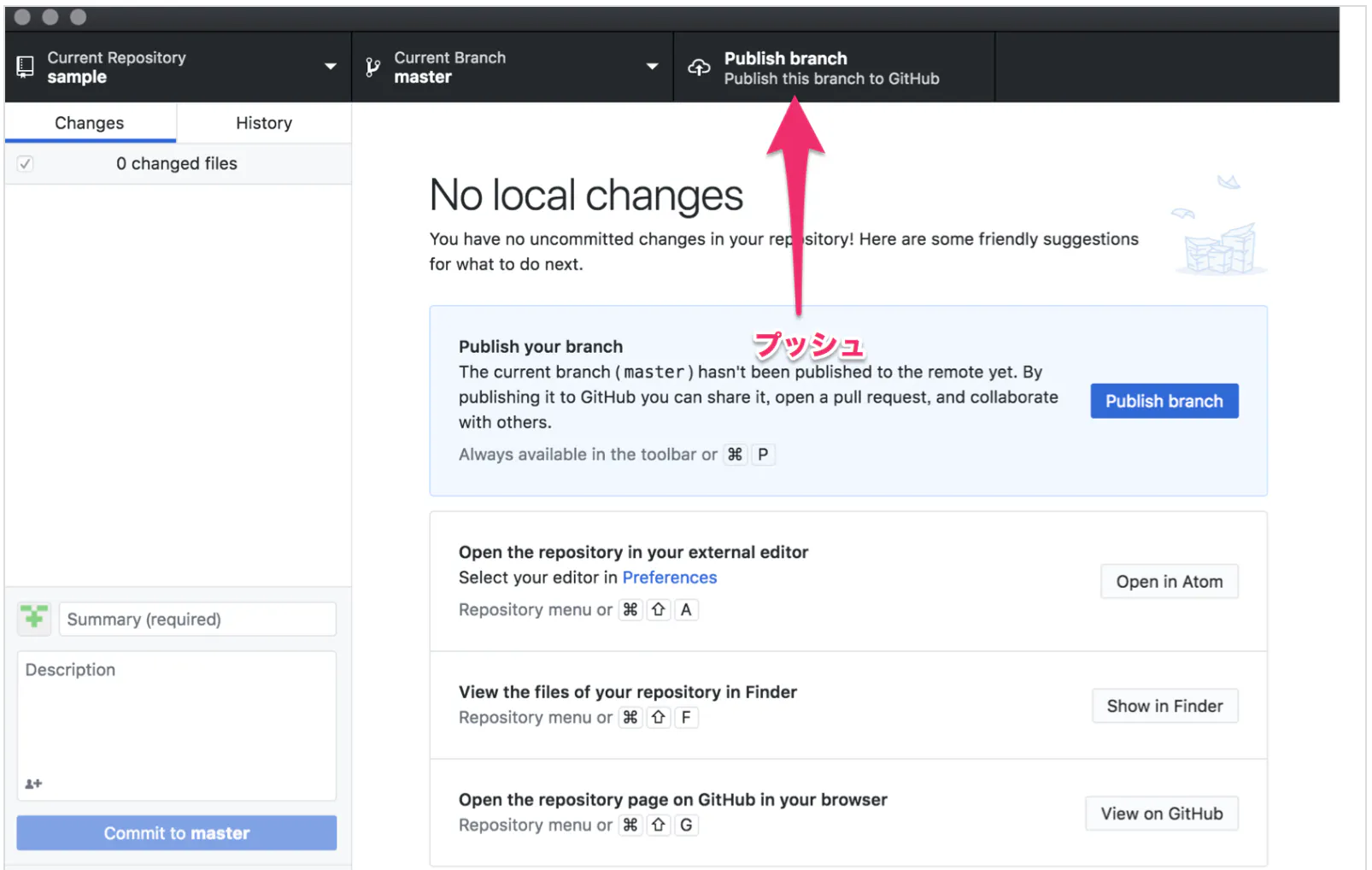Click the add co-authors icon in Description box

pos(33,783)
